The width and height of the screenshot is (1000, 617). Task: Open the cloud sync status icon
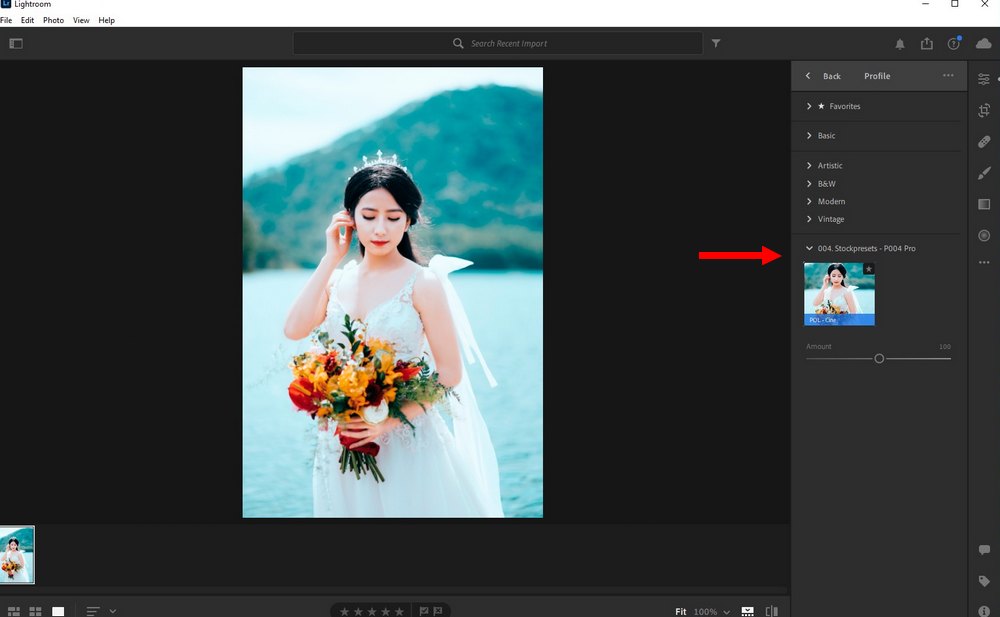tap(983, 44)
